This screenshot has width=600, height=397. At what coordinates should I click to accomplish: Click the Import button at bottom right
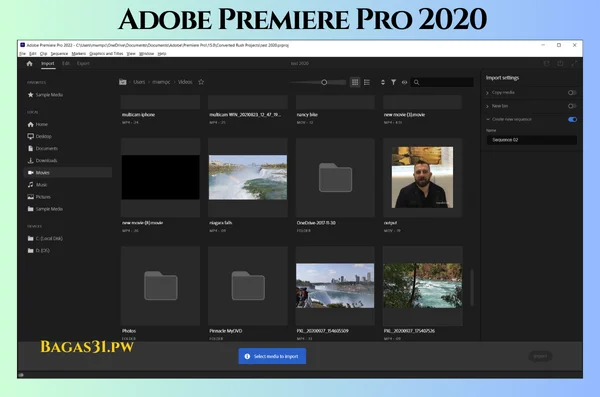[x=540, y=356]
